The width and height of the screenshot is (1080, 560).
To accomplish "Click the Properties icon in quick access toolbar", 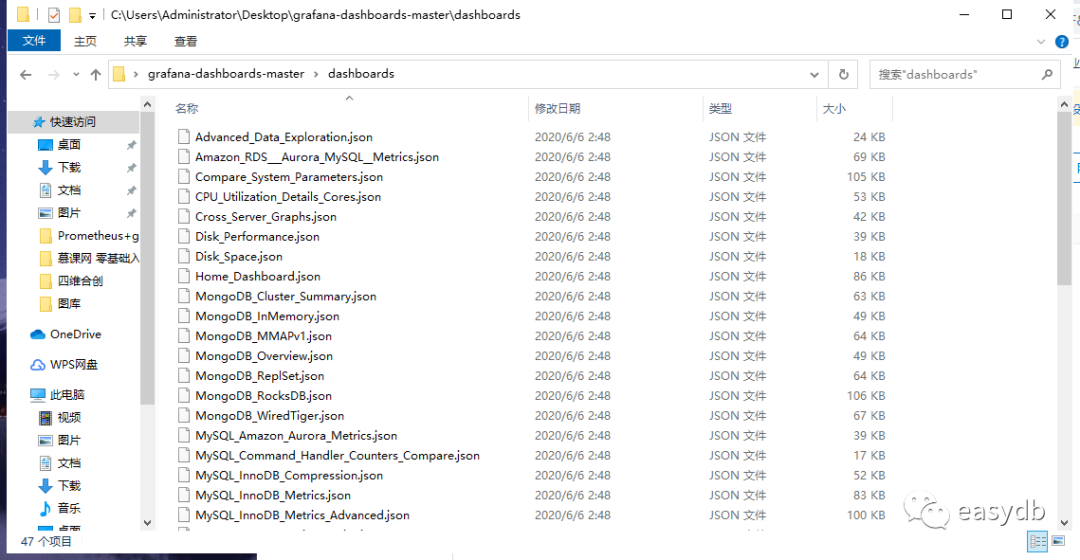I will point(54,15).
